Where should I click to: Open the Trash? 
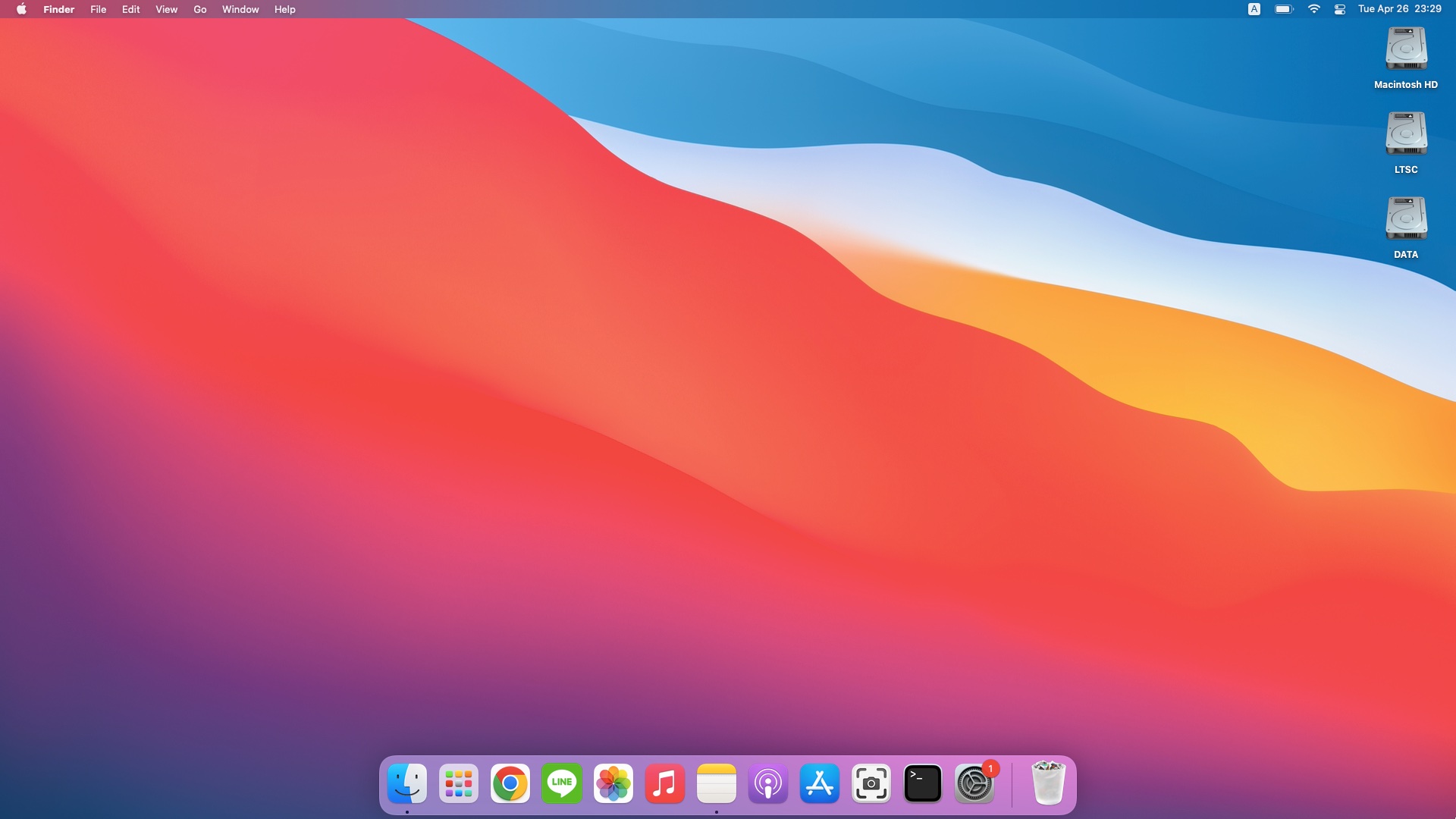click(x=1049, y=783)
